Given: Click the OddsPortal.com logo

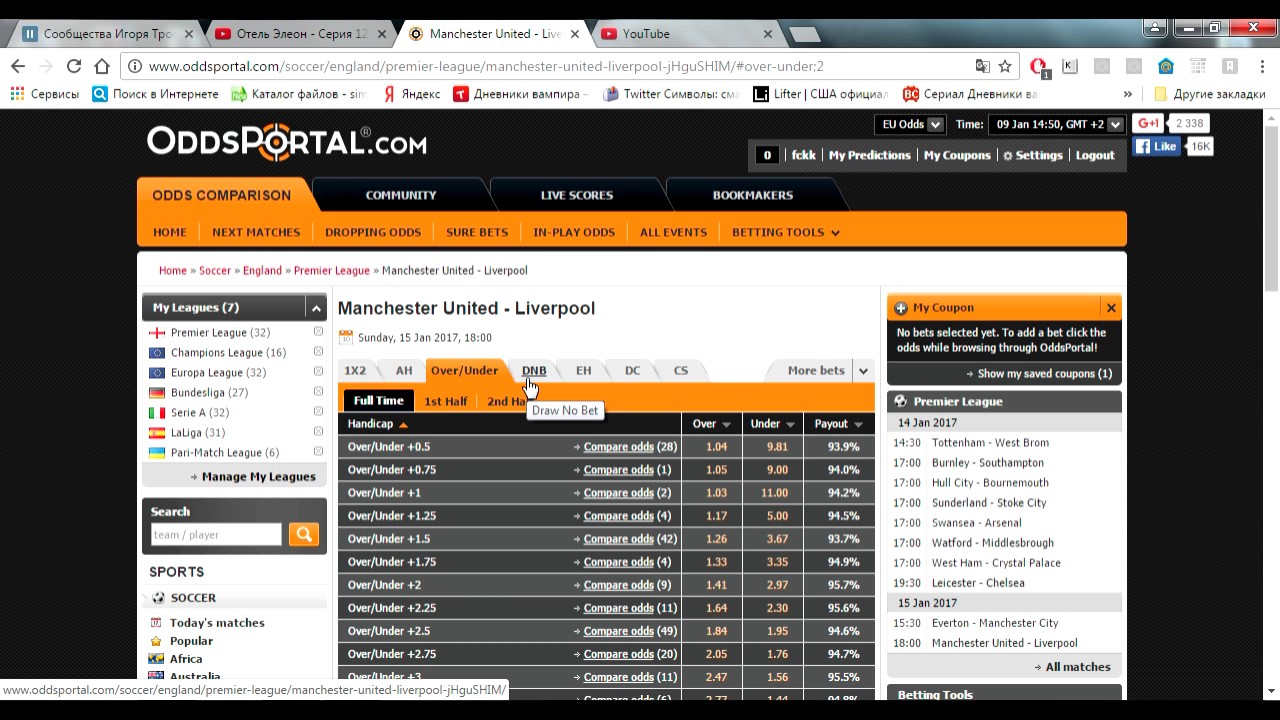Looking at the screenshot, I should 287,142.
